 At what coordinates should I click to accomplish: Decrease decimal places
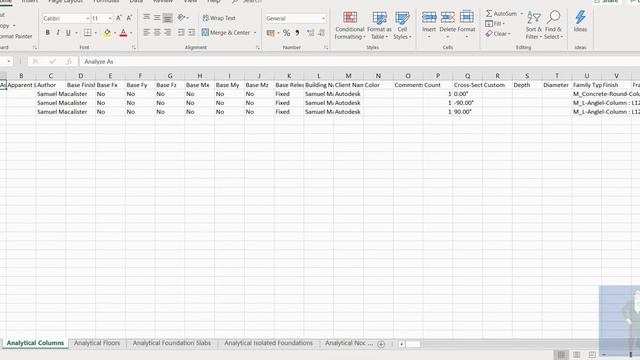point(321,33)
